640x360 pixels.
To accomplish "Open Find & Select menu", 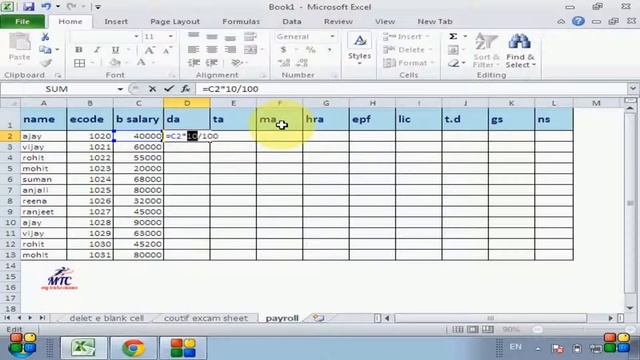I will click(520, 51).
